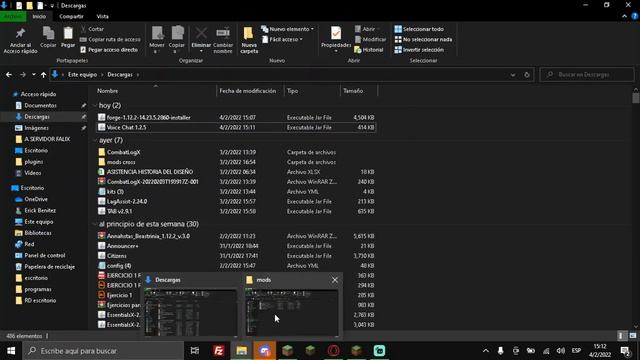This screenshot has width=640, height=360.
Task: Click the Pegar clipboard icon
Action: tap(68, 33)
